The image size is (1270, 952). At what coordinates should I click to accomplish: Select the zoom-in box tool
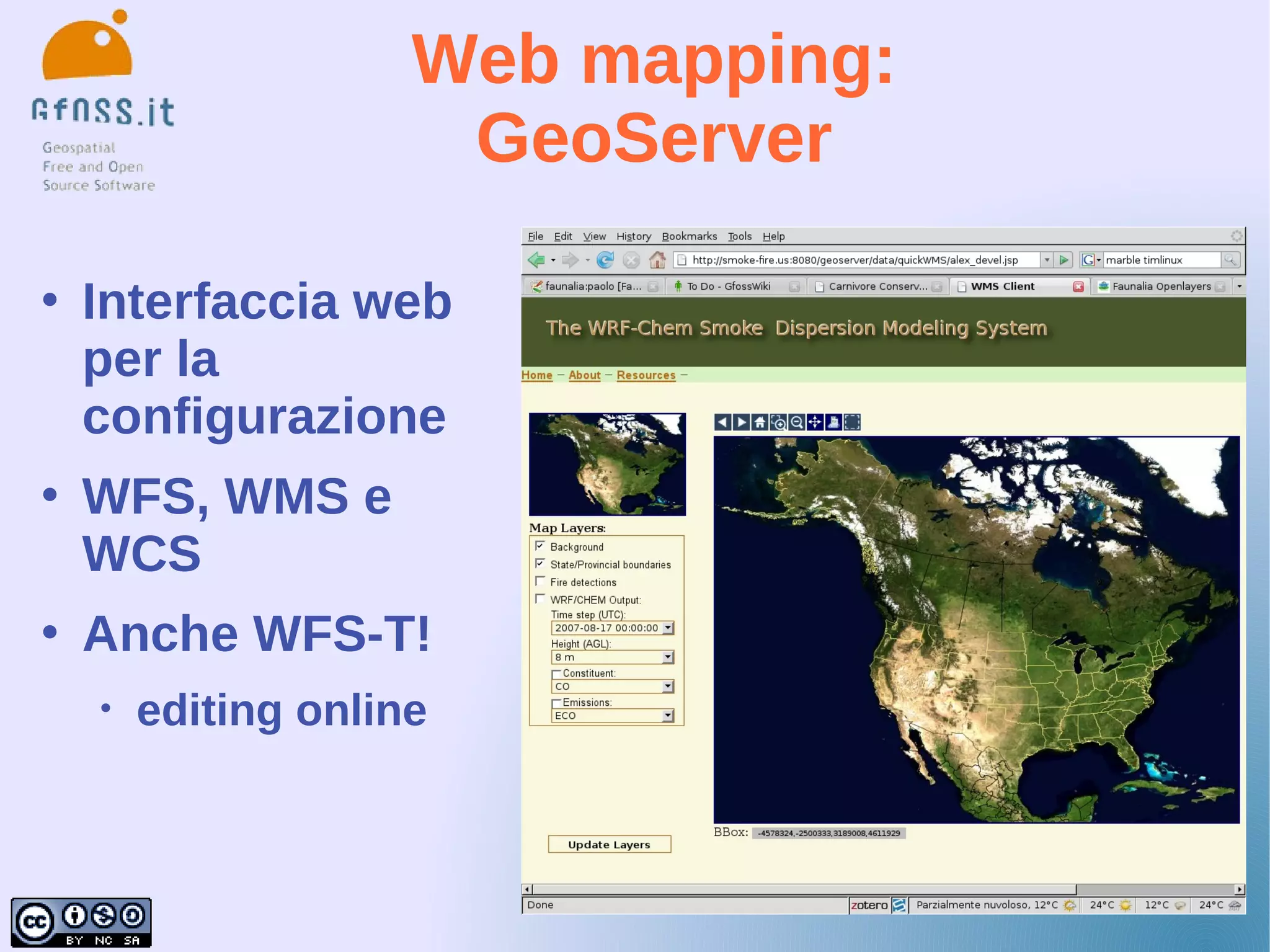click(778, 422)
